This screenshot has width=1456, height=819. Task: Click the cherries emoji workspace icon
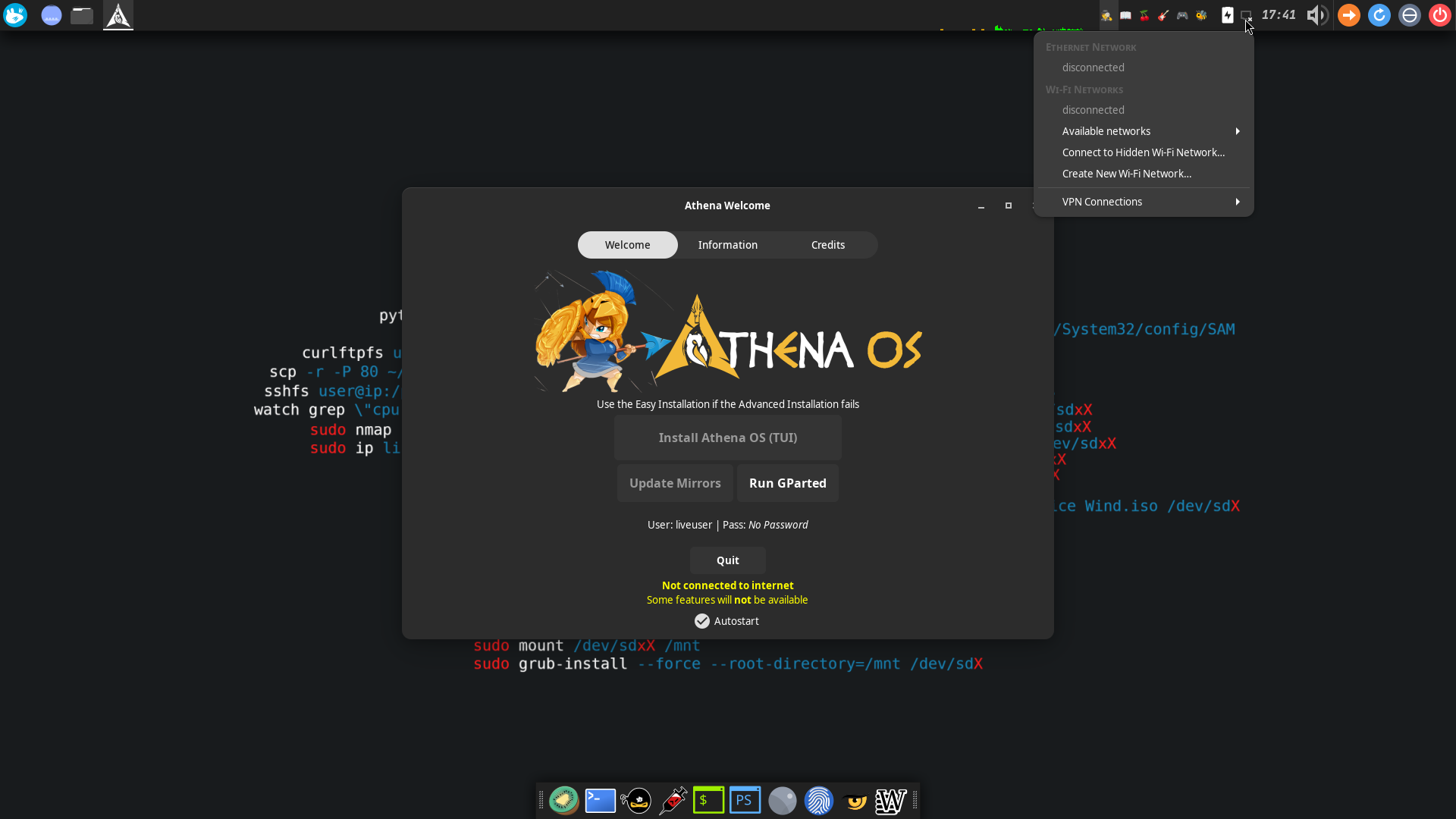[x=1145, y=15]
